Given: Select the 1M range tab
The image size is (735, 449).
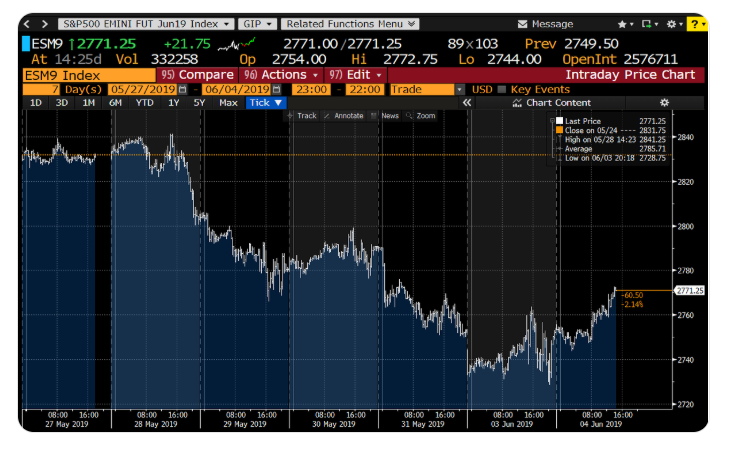Looking at the screenshot, I should [x=89, y=103].
